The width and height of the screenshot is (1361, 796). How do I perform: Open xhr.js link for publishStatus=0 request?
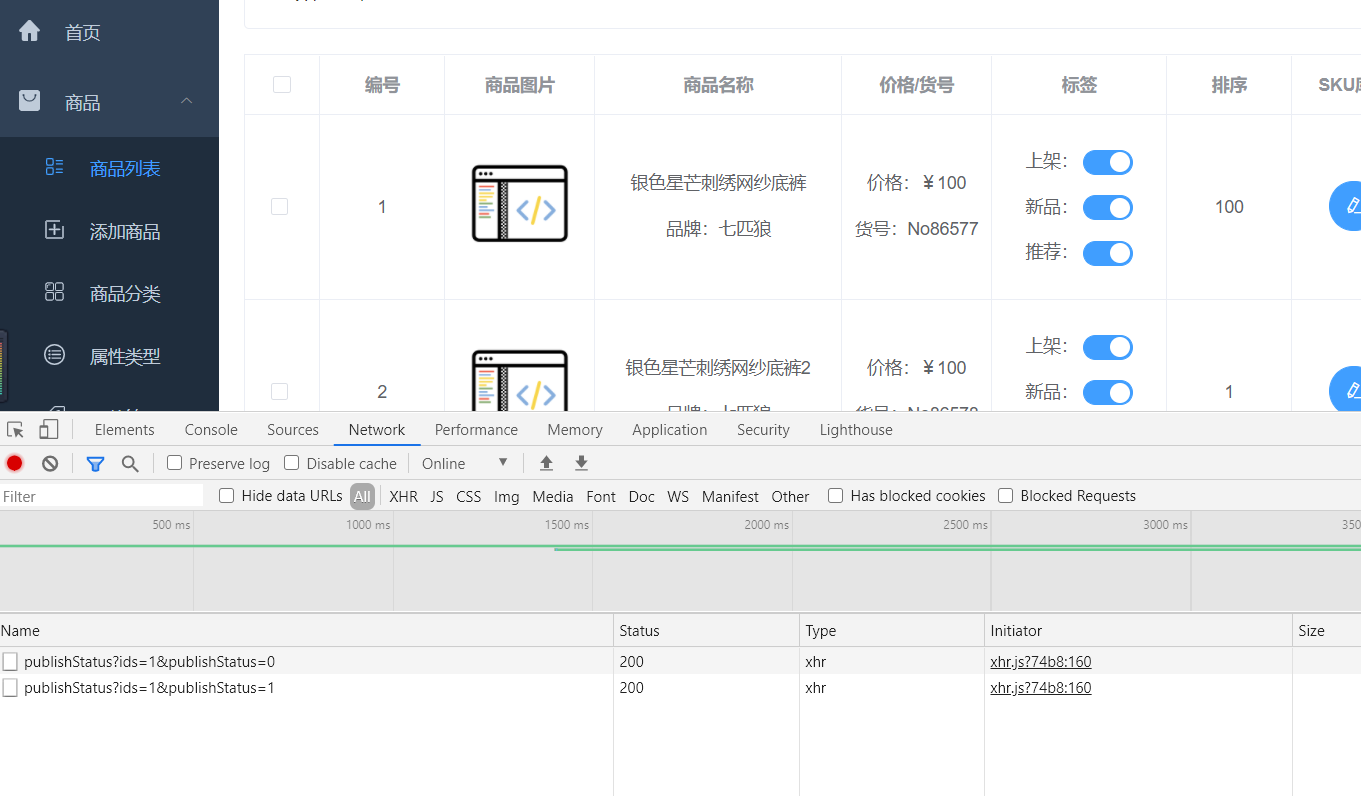coord(1041,661)
